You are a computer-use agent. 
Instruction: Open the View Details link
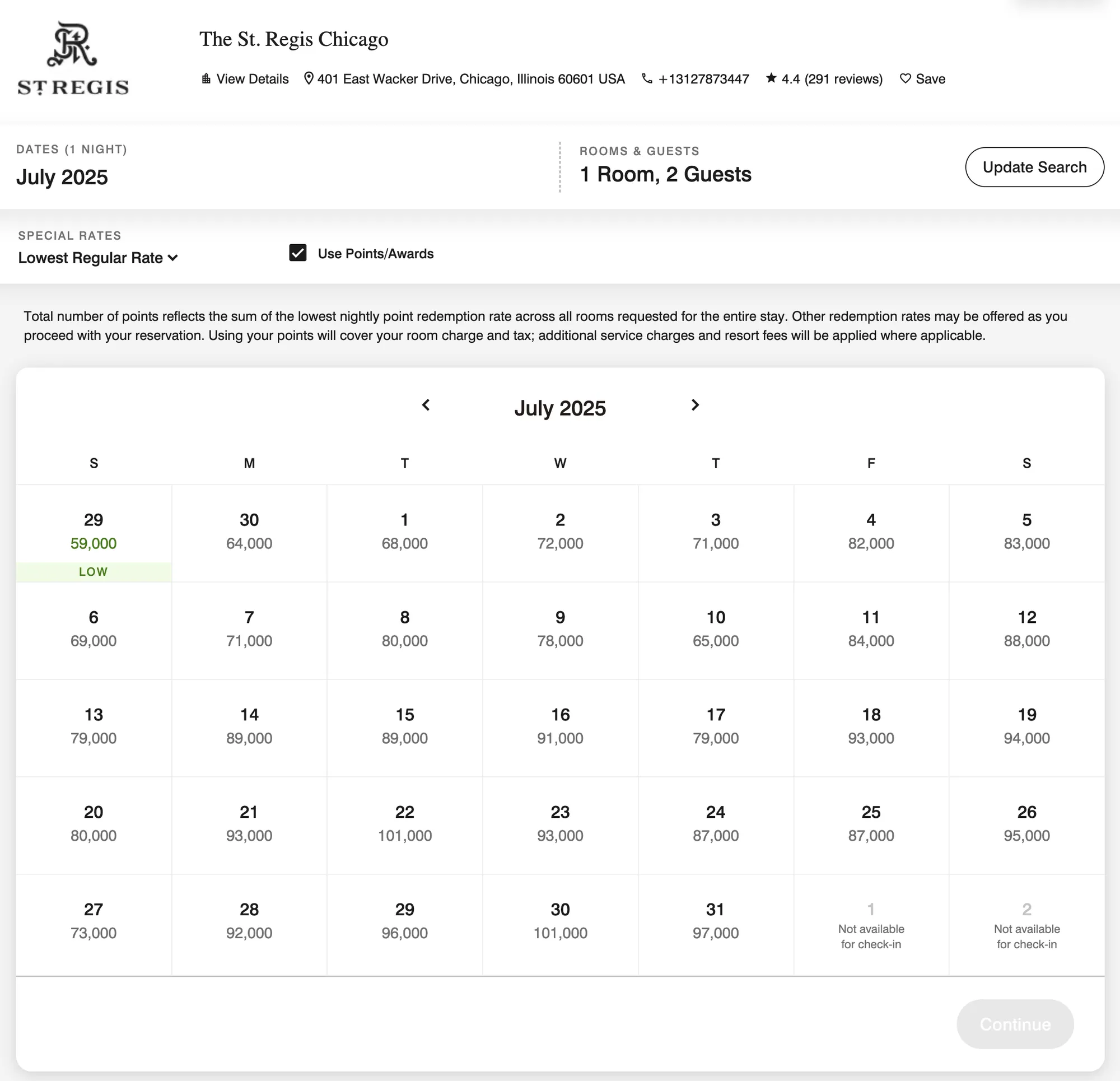point(252,79)
